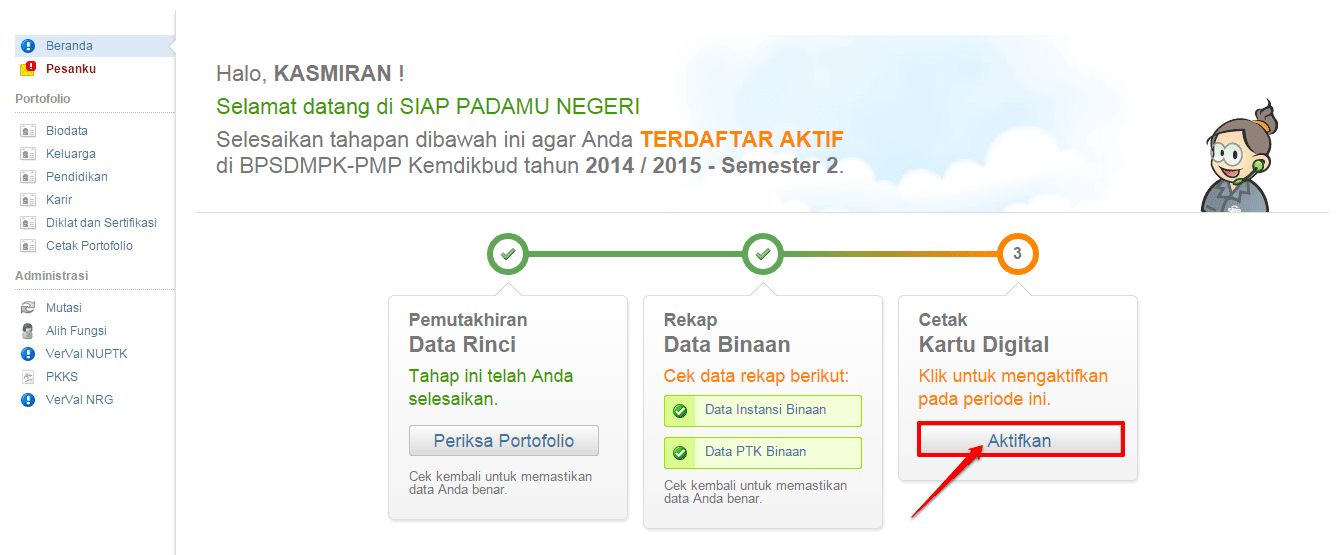Open Data Instansi Binaan recap
This screenshot has height=555, width=1337.
click(763, 411)
